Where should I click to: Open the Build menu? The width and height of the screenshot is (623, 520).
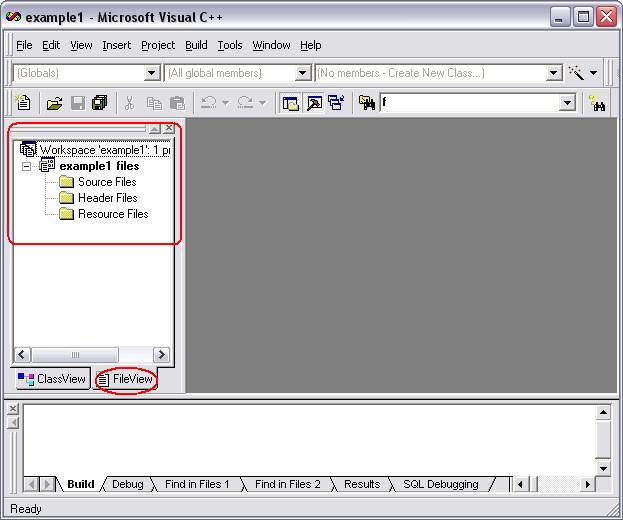(196, 45)
